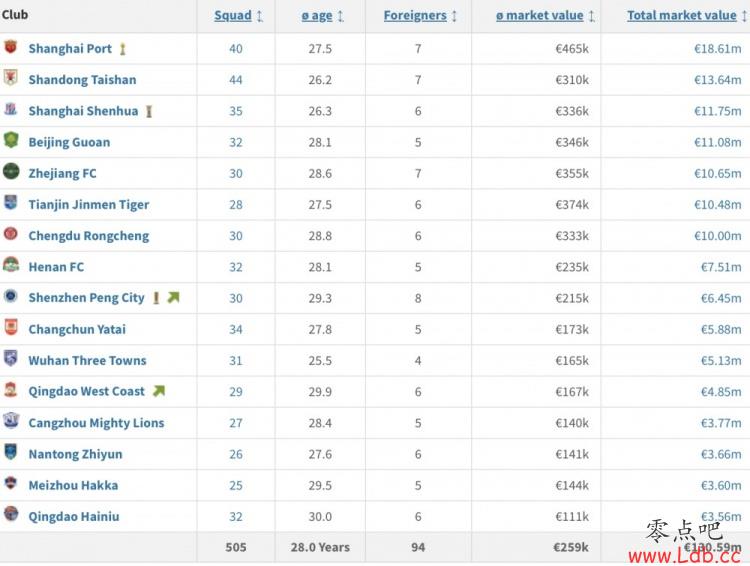This screenshot has height=566, width=750.
Task: Click Shanghai Port total value €18.61m
Action: pos(717,49)
